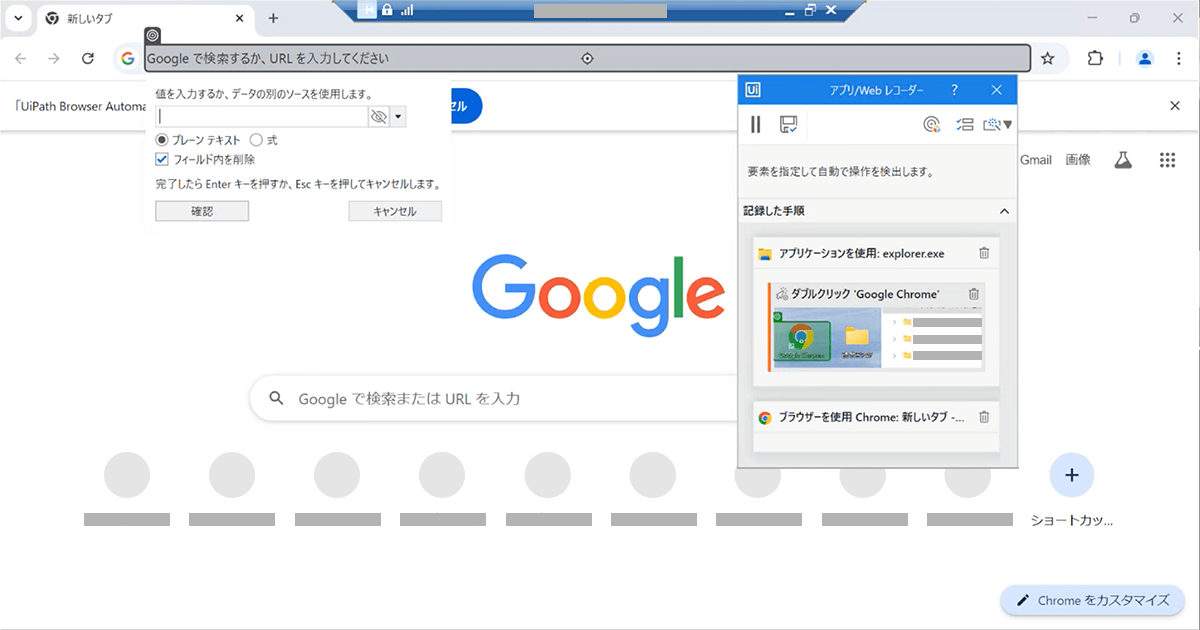Image resolution: width=1200 pixels, height=630 pixels.
Task: Click the Google G icon in address bar
Action: [128, 59]
